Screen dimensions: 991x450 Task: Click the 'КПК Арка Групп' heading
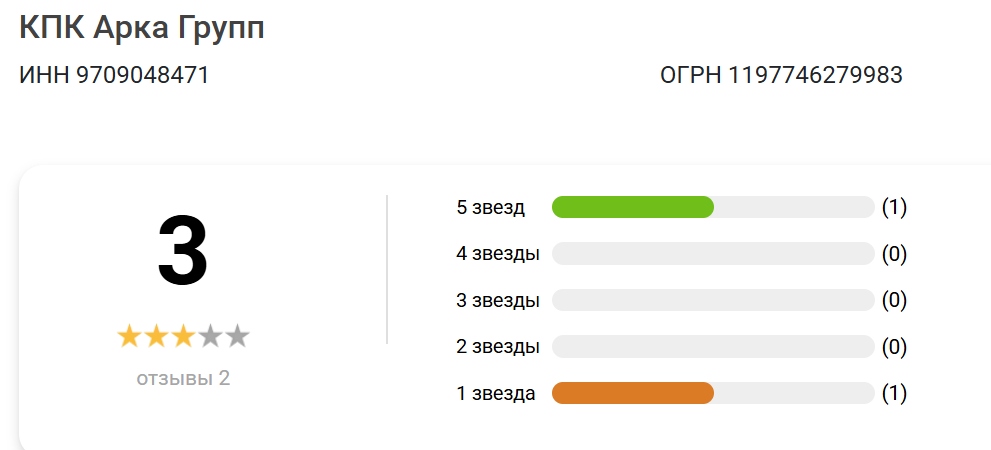click(x=142, y=27)
